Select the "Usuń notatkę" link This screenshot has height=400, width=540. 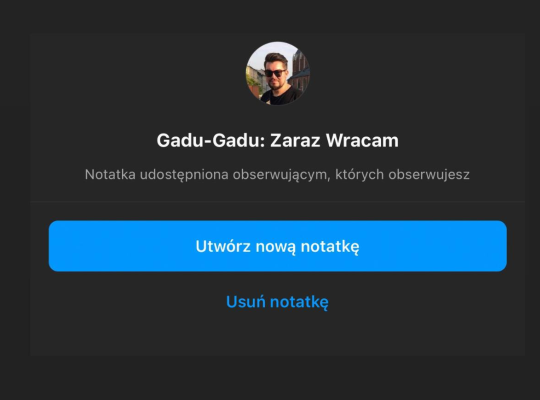(277, 302)
